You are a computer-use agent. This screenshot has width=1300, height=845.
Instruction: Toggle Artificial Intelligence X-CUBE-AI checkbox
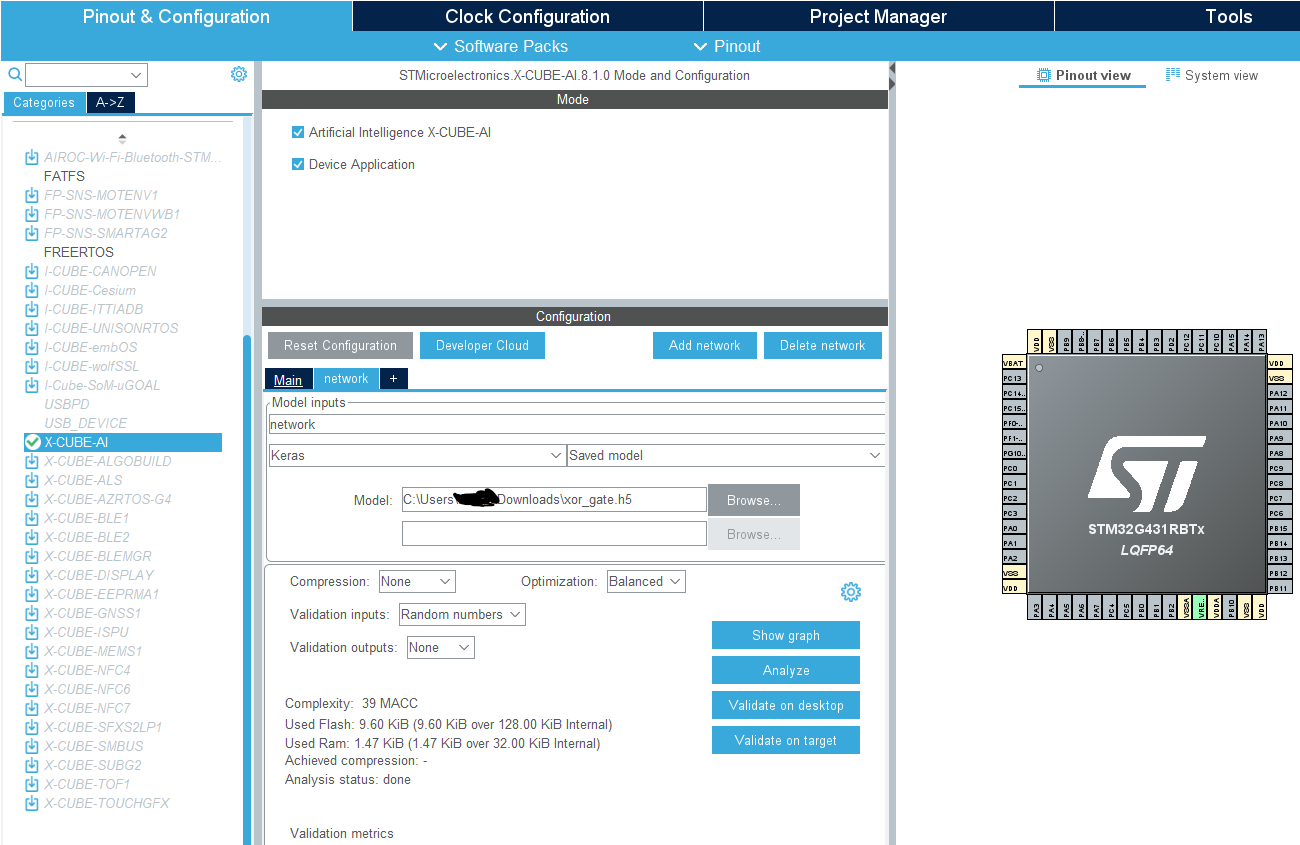(298, 132)
